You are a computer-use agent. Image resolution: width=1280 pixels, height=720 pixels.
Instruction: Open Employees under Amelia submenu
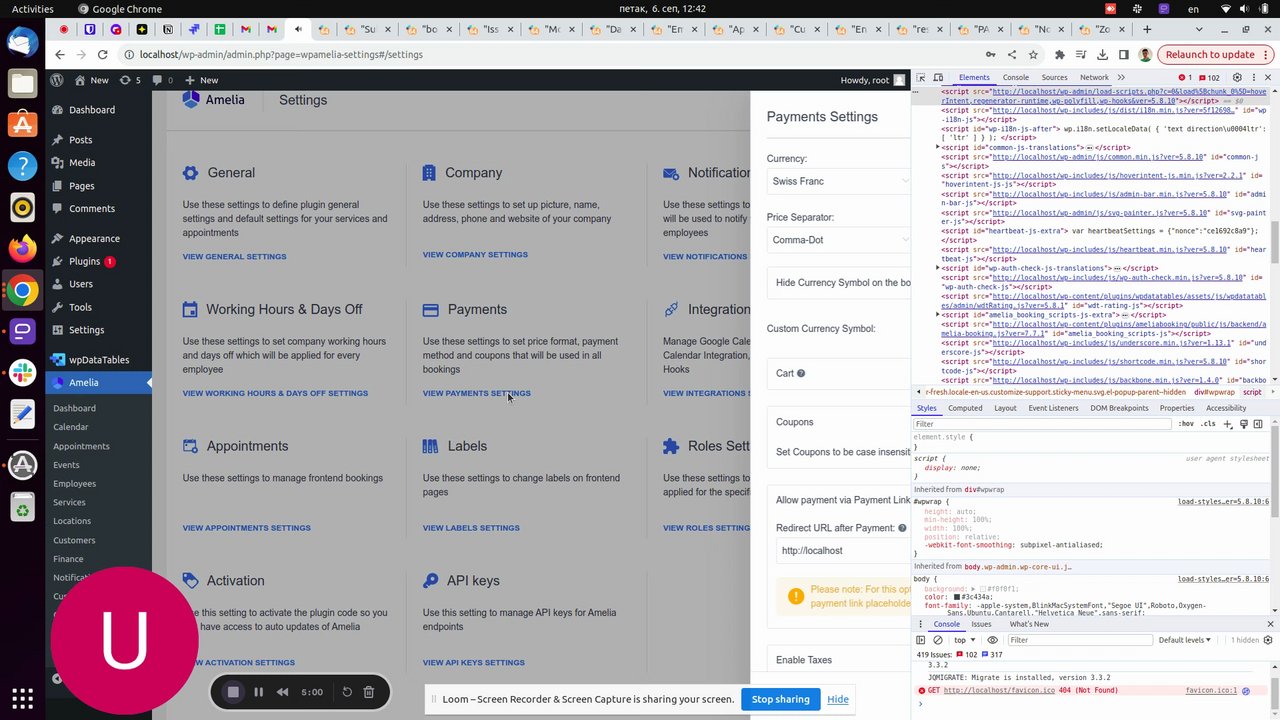pos(75,484)
